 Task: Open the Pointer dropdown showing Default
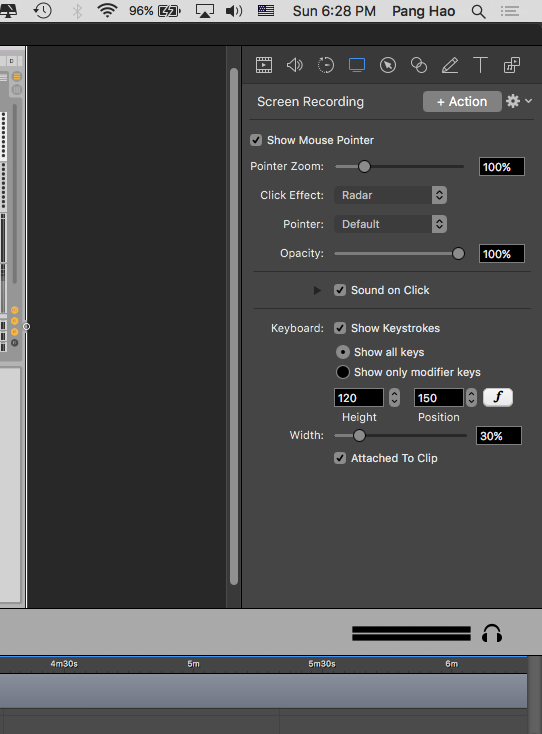[x=390, y=224]
